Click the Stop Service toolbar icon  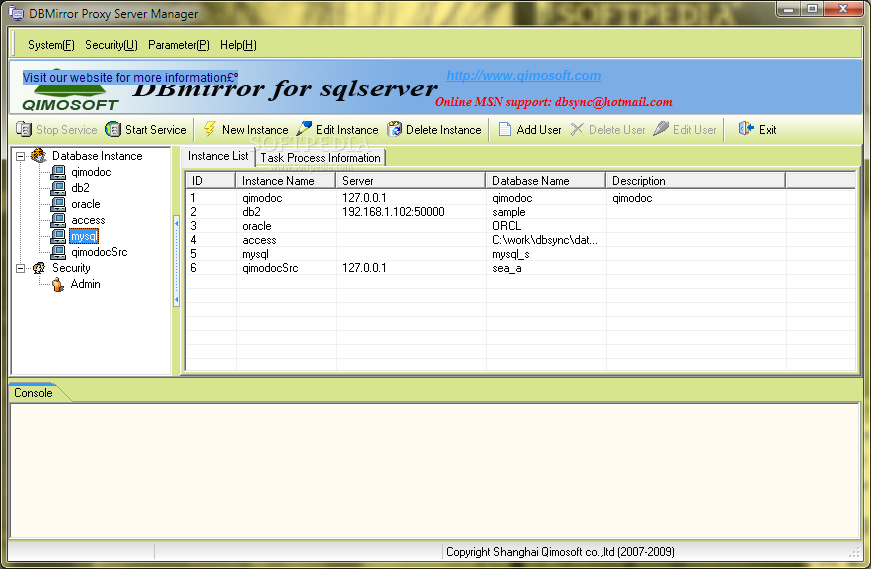click(24, 129)
